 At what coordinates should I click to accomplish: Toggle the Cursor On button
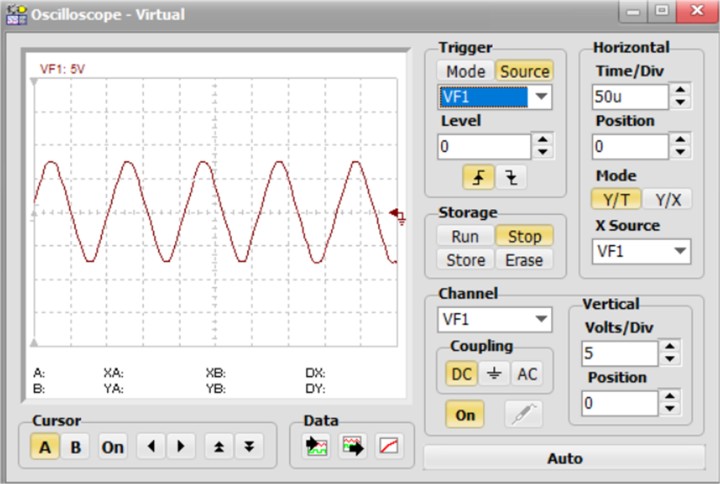tap(112, 446)
